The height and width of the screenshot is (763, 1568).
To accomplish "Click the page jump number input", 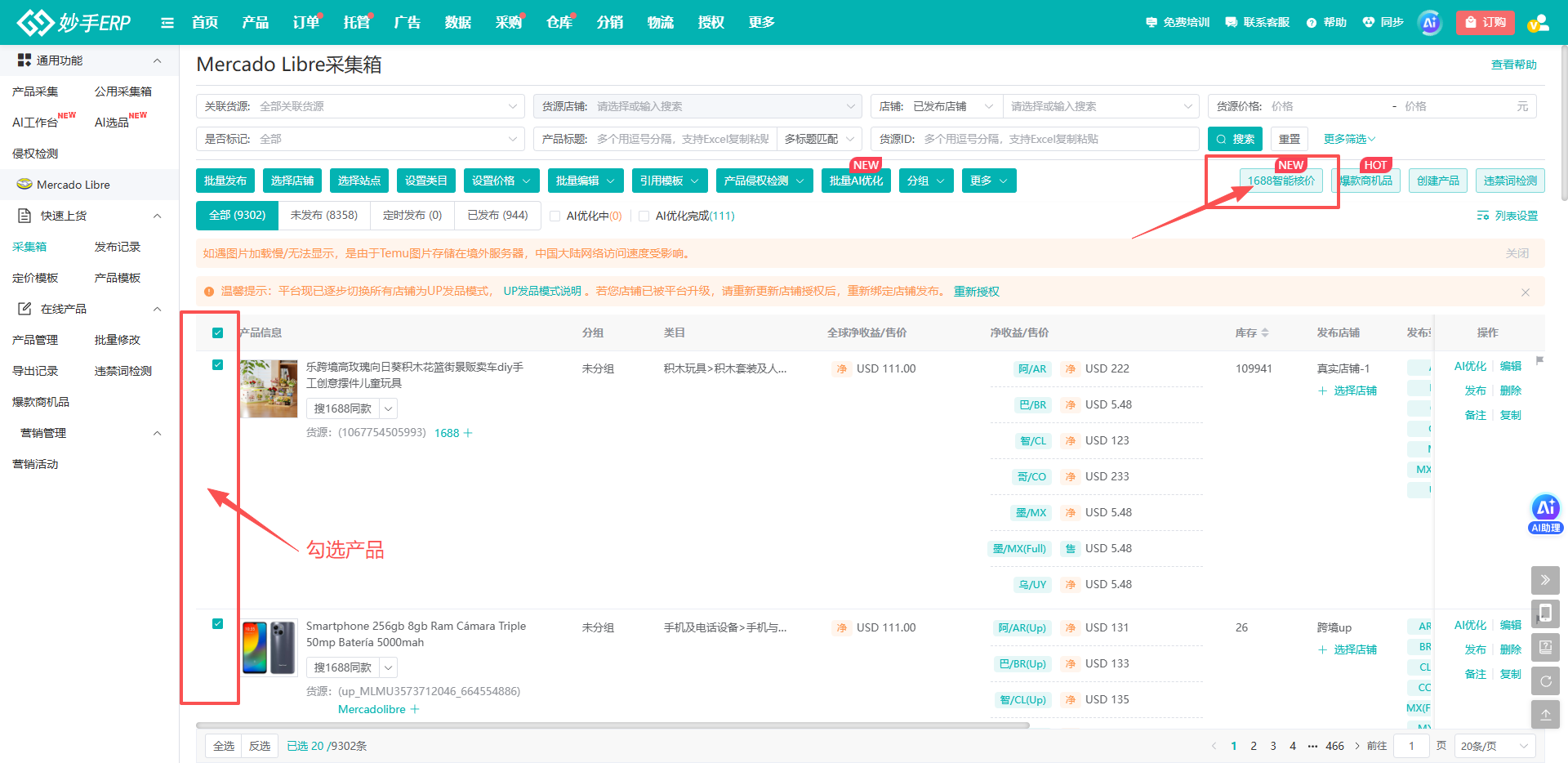I will click(x=1411, y=746).
